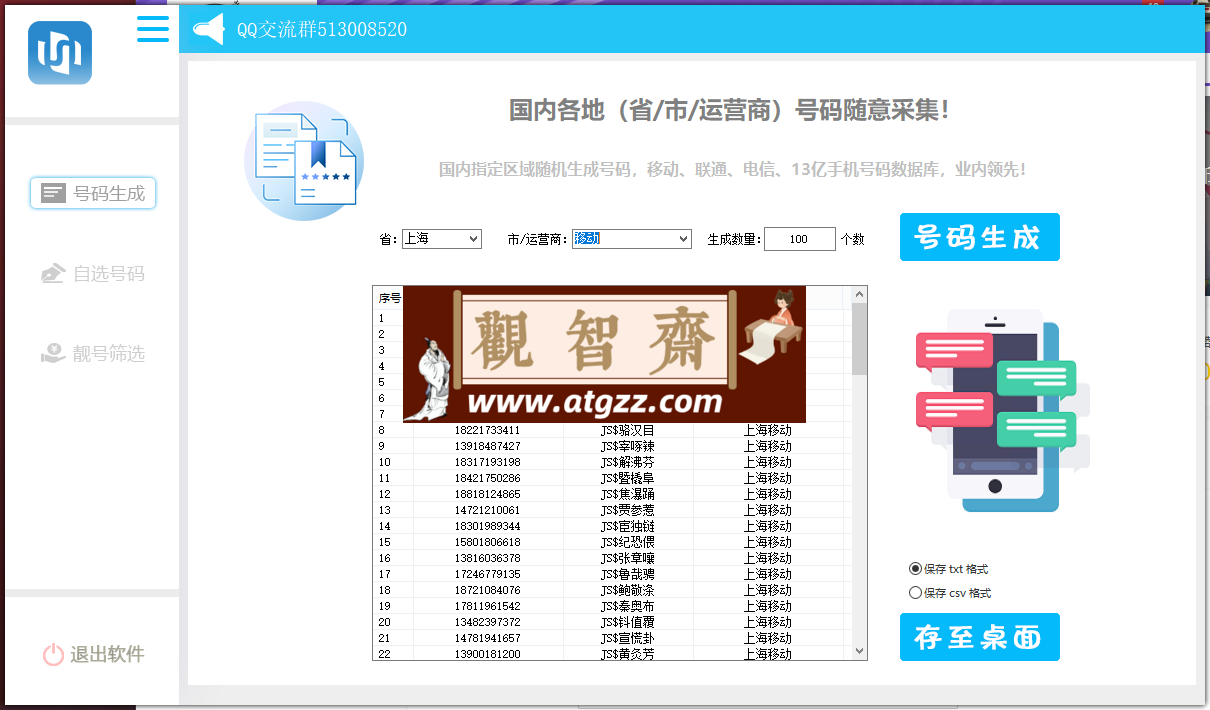
Task: Click the blue 号码生成 button
Action: pyautogui.click(x=979, y=237)
